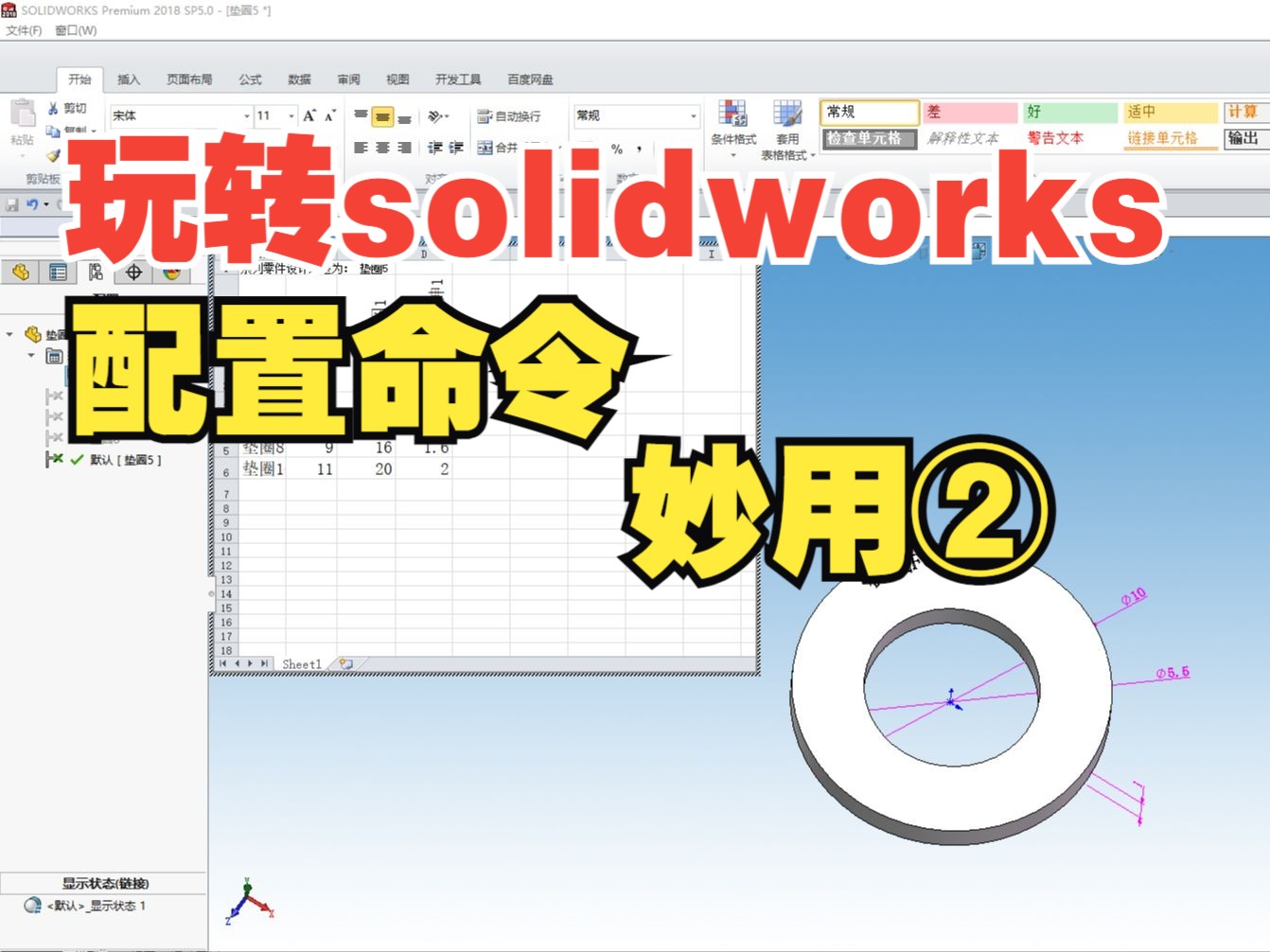The image size is (1270, 952).
Task: Switch to the 插入 (Insert) tab
Action: coord(129,79)
